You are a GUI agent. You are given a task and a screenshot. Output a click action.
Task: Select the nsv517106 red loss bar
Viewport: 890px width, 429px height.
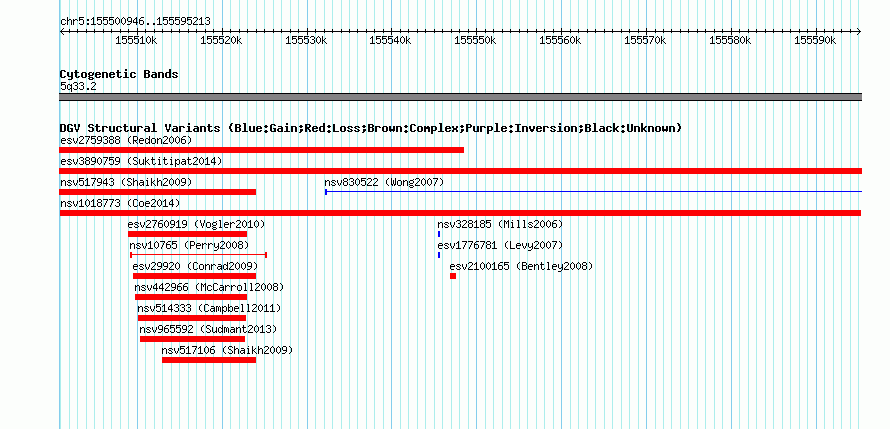[209, 360]
